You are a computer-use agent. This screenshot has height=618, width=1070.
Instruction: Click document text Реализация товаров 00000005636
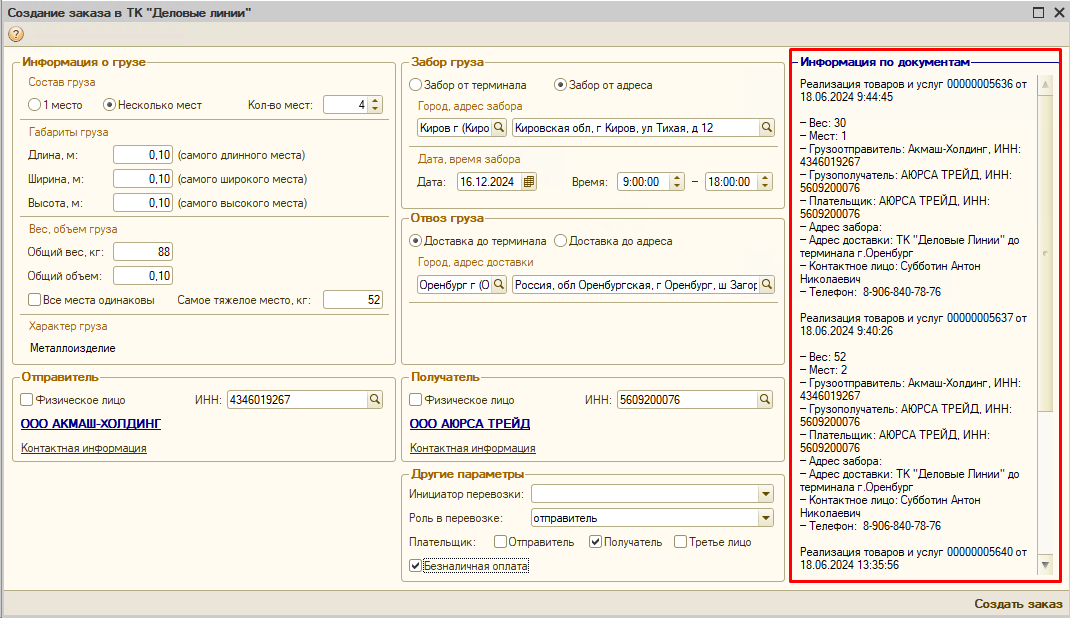point(913,91)
